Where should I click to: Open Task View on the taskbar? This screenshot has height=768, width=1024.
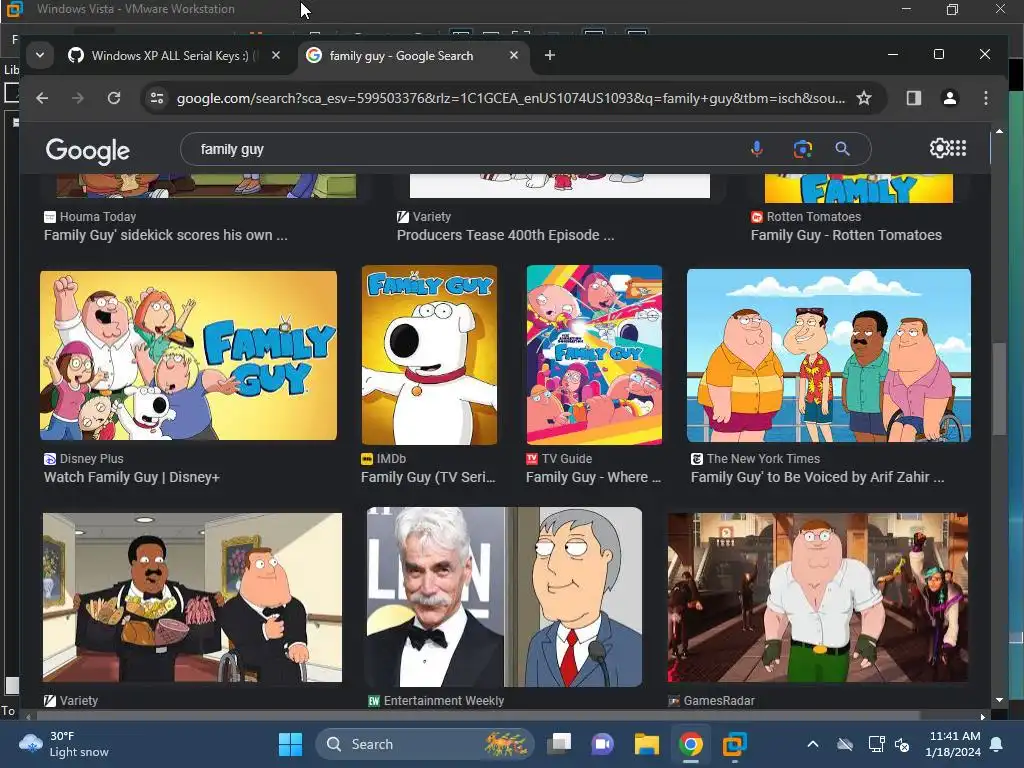(x=559, y=744)
